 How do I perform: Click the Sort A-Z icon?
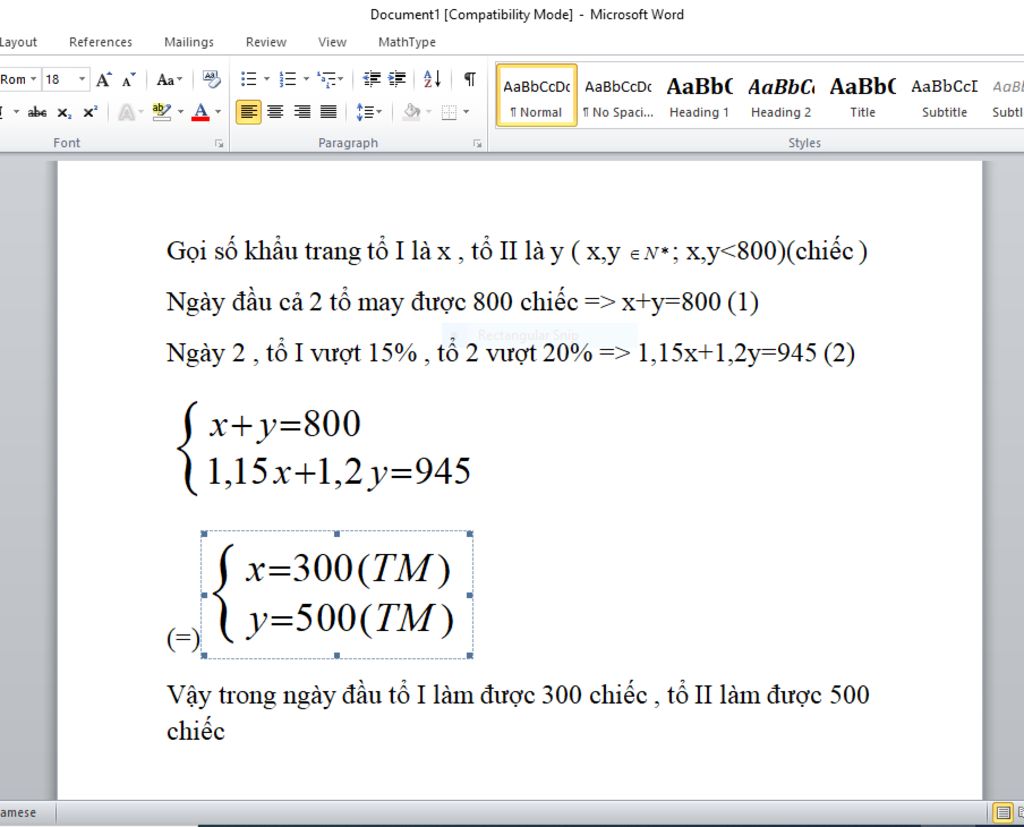(x=432, y=79)
